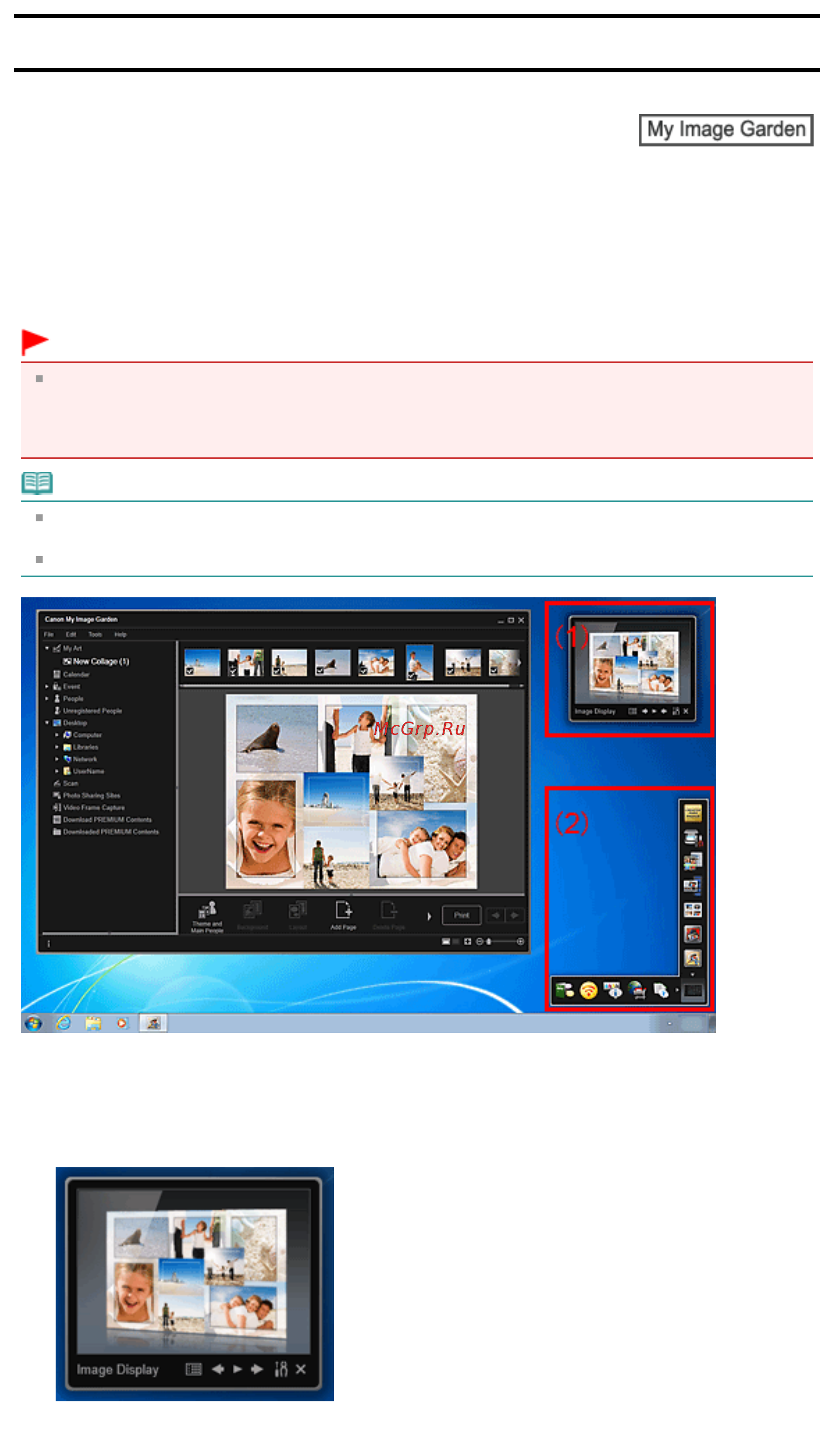Open Internet Explorer from the taskbar
The height and width of the screenshot is (1456, 834).
(x=63, y=1023)
